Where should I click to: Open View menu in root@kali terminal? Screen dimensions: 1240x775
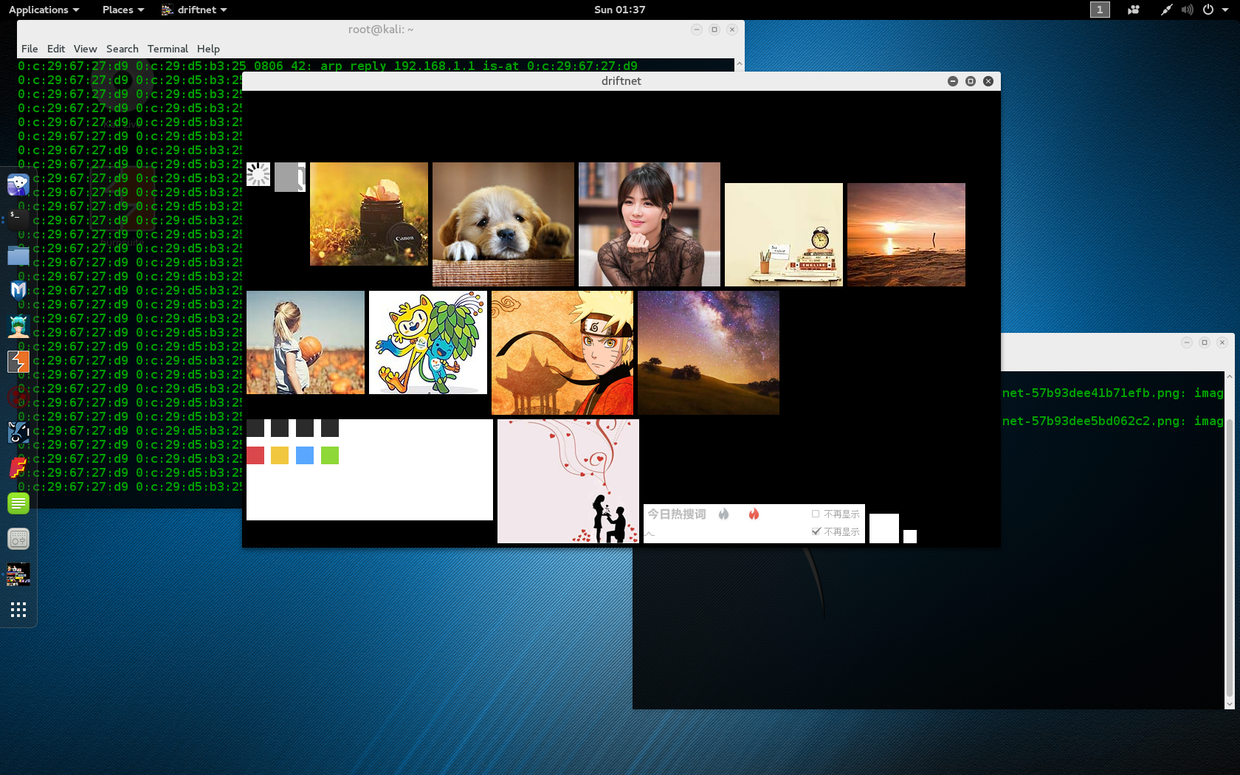click(x=85, y=48)
